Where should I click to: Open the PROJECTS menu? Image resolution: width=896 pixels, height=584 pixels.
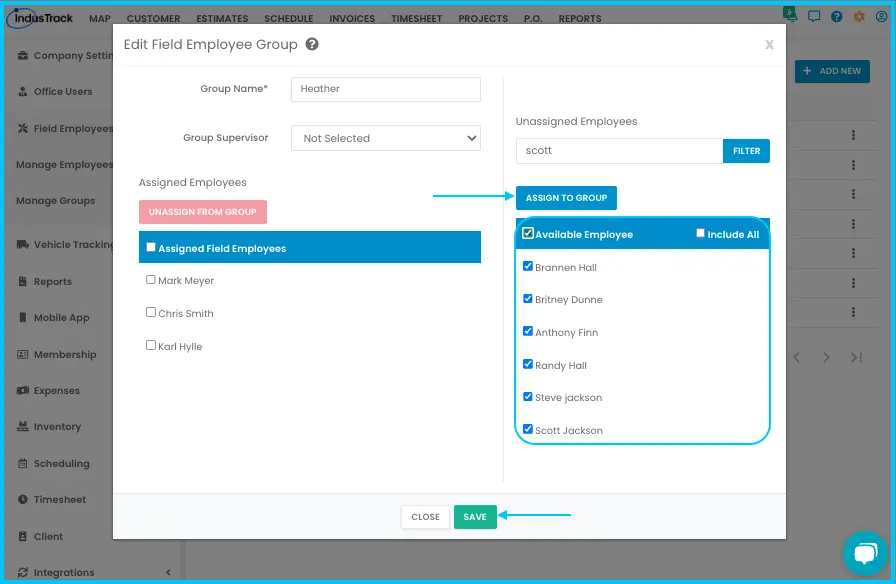click(x=483, y=18)
